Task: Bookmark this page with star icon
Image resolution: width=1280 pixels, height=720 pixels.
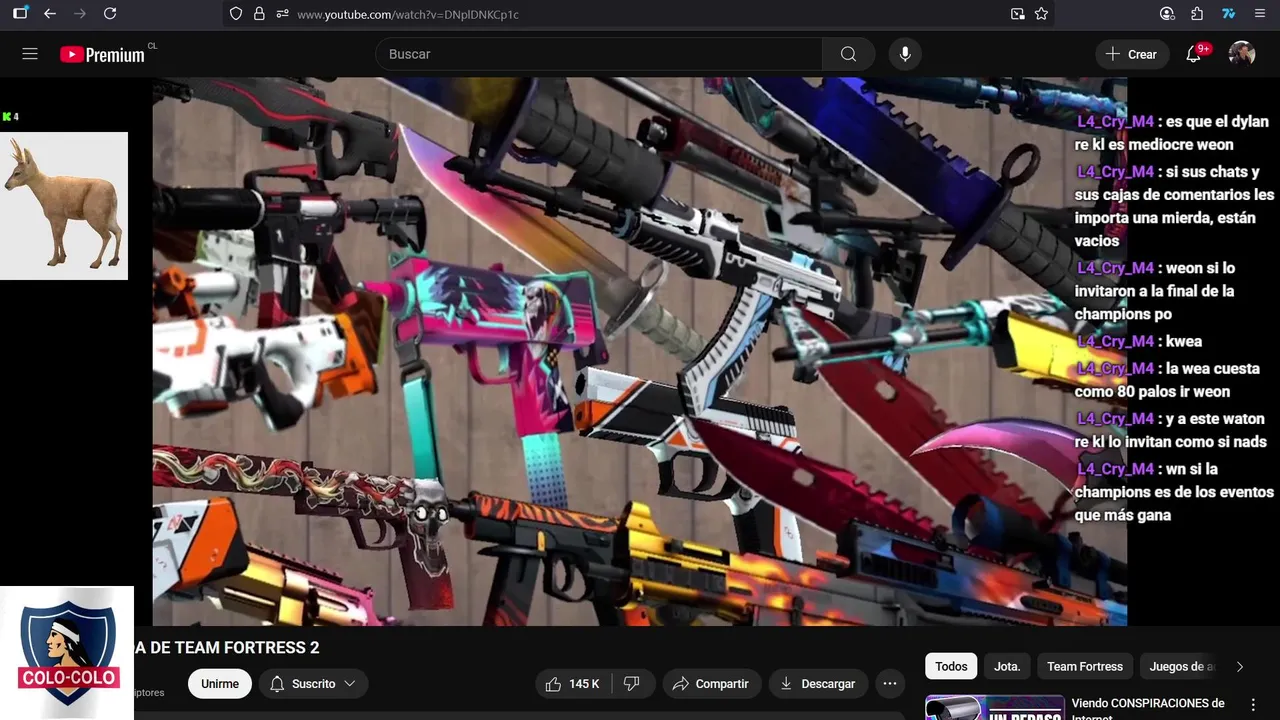Action: 1041,14
